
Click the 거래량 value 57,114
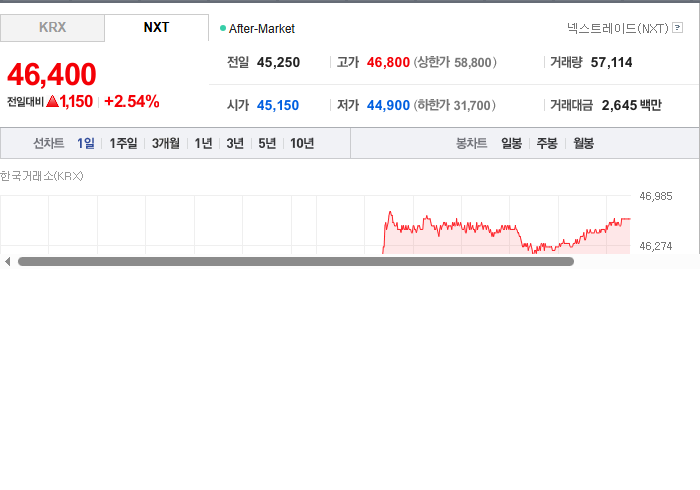coord(611,62)
